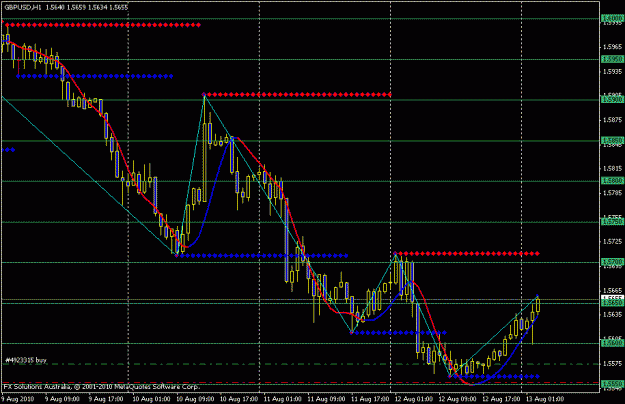This screenshot has width=625, height=404.
Task: Click the FX Solutions Australia copyright text
Action: (x=102, y=386)
